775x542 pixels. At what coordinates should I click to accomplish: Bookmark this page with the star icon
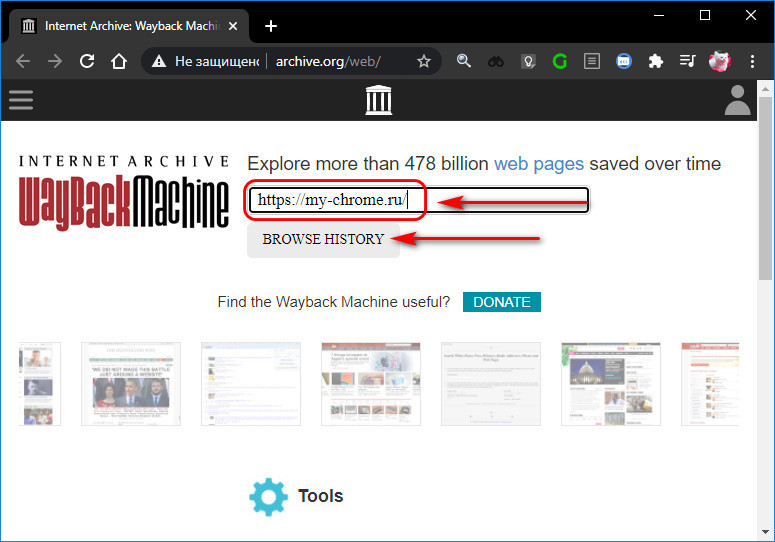[424, 61]
